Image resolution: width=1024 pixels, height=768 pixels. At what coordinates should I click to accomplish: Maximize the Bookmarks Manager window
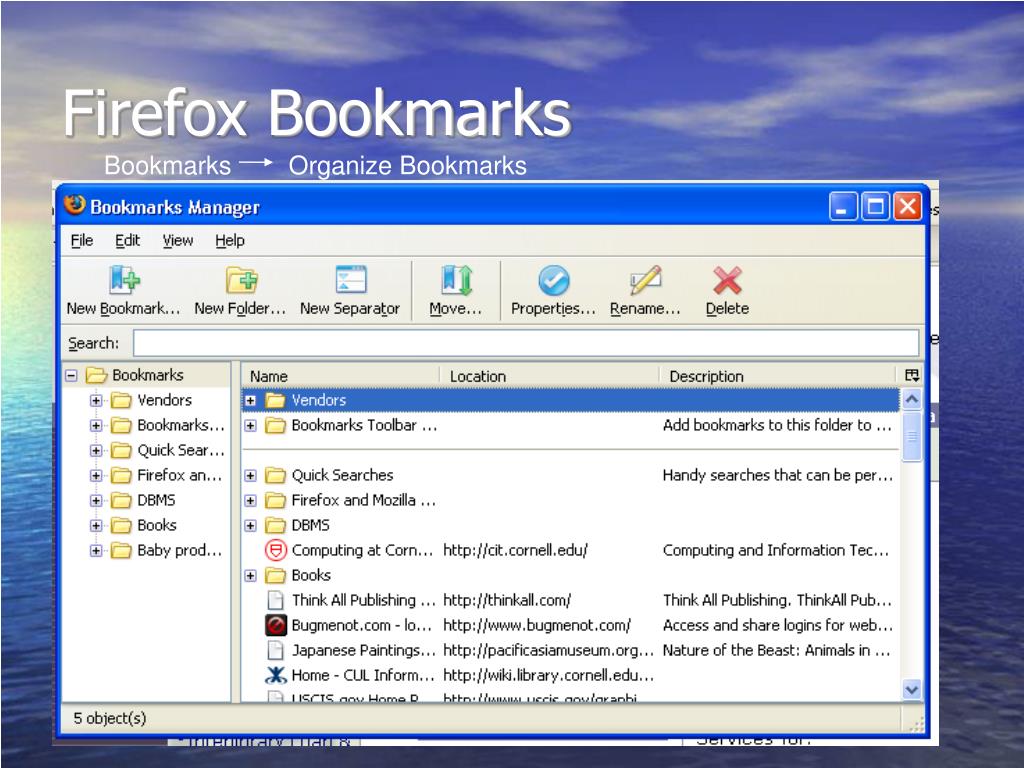pyautogui.click(x=875, y=206)
